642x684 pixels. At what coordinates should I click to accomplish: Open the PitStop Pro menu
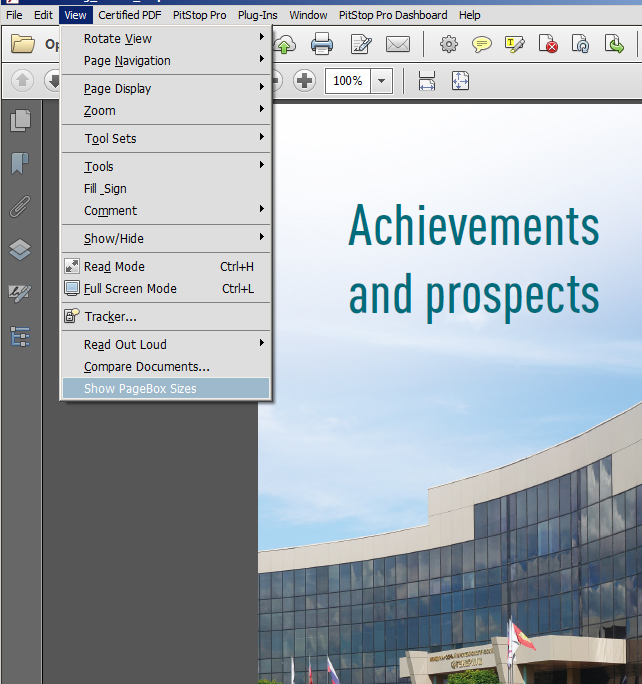click(198, 15)
